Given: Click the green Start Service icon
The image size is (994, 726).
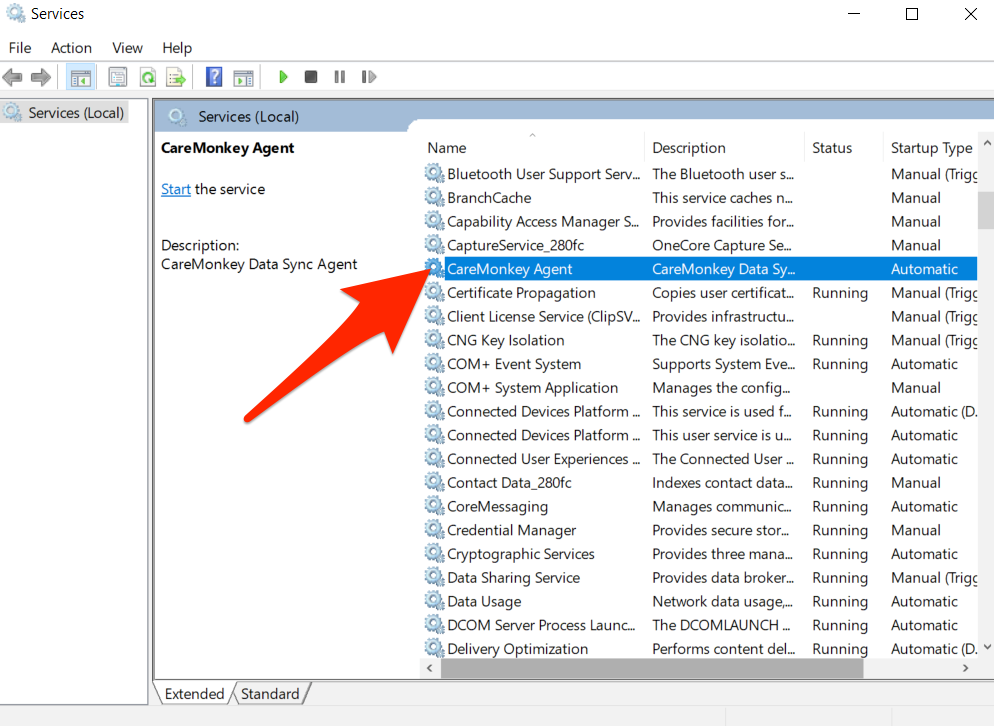Looking at the screenshot, I should (283, 77).
